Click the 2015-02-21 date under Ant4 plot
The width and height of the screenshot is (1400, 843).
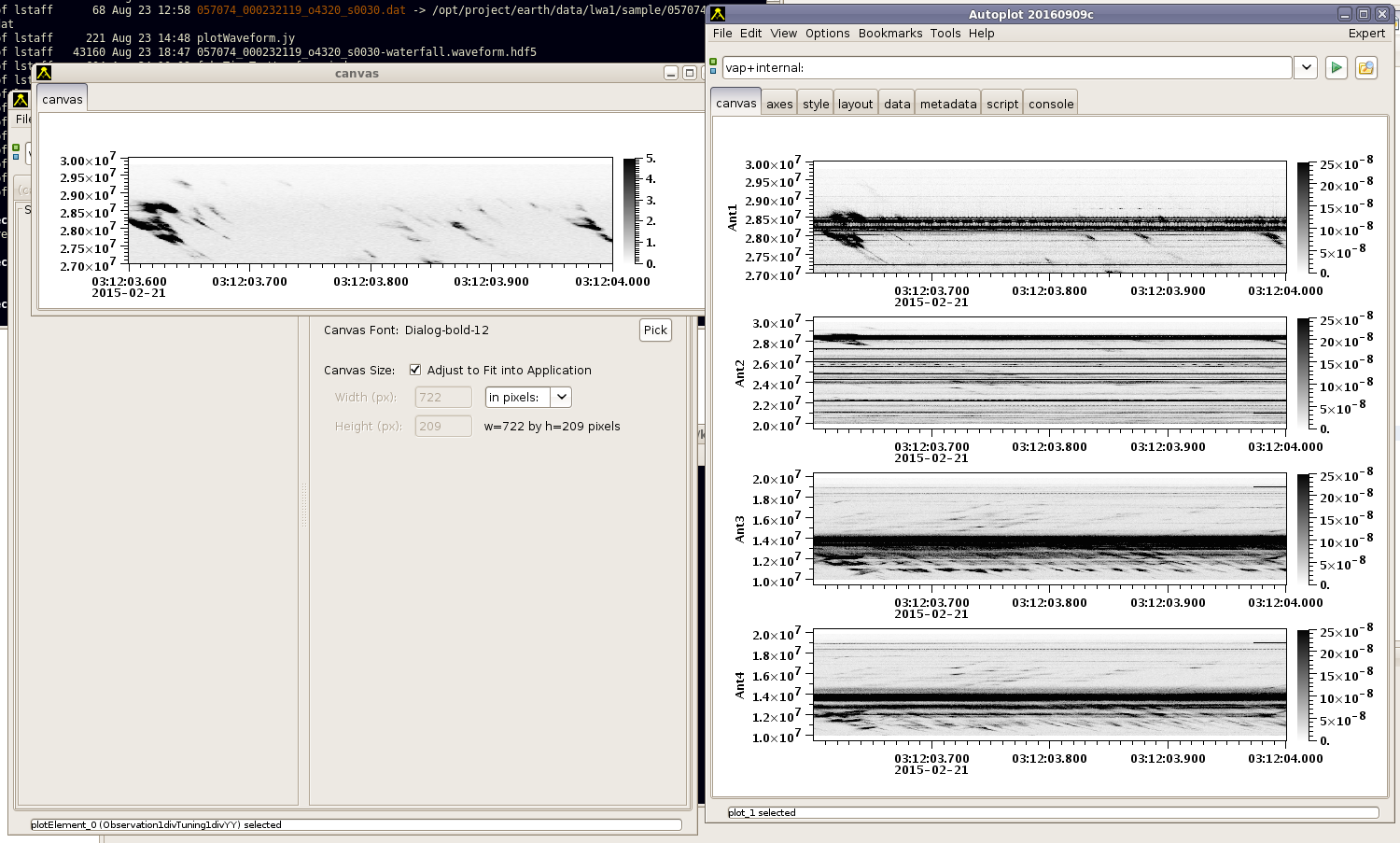[x=931, y=770]
